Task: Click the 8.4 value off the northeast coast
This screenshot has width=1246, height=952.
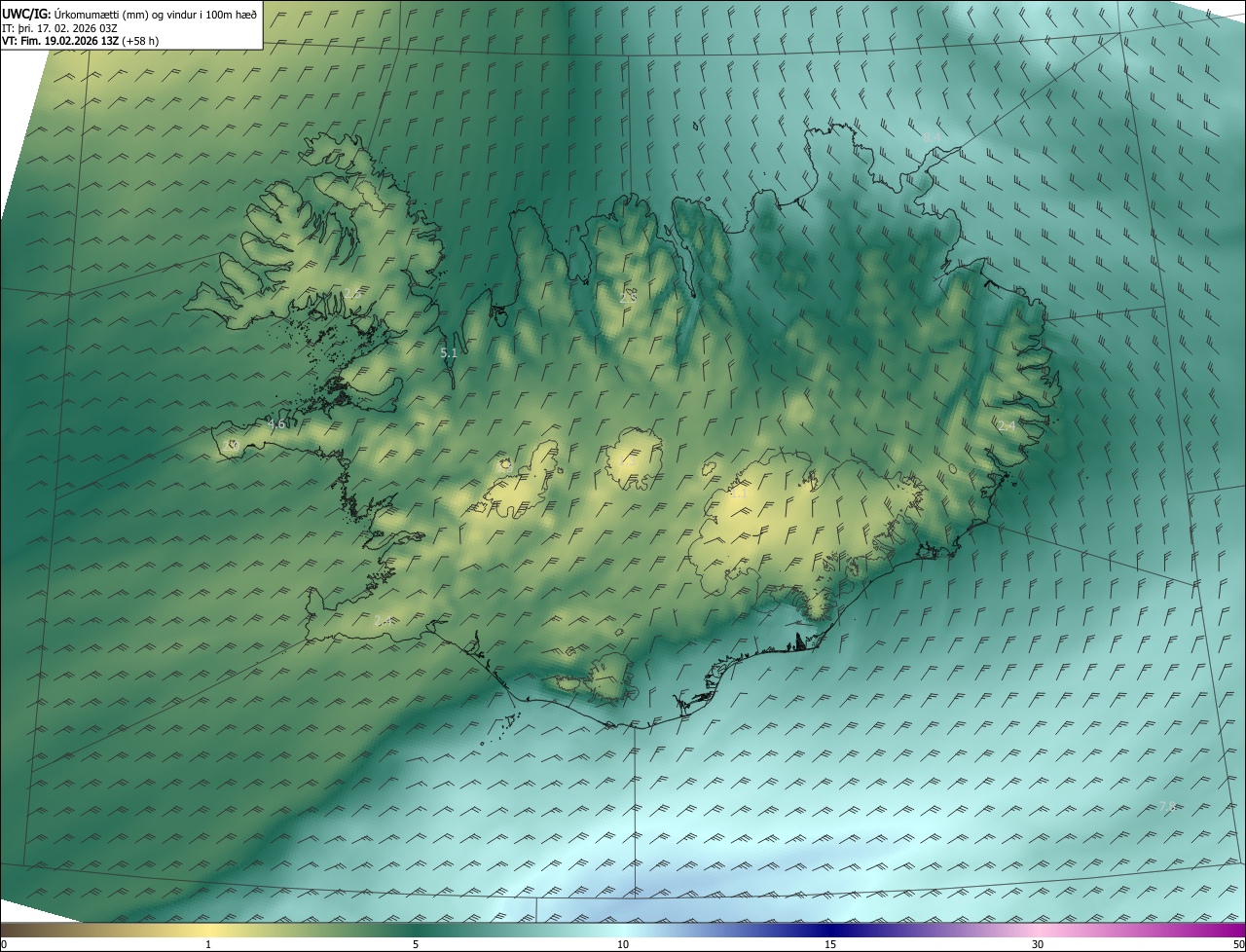Action: pos(932,137)
